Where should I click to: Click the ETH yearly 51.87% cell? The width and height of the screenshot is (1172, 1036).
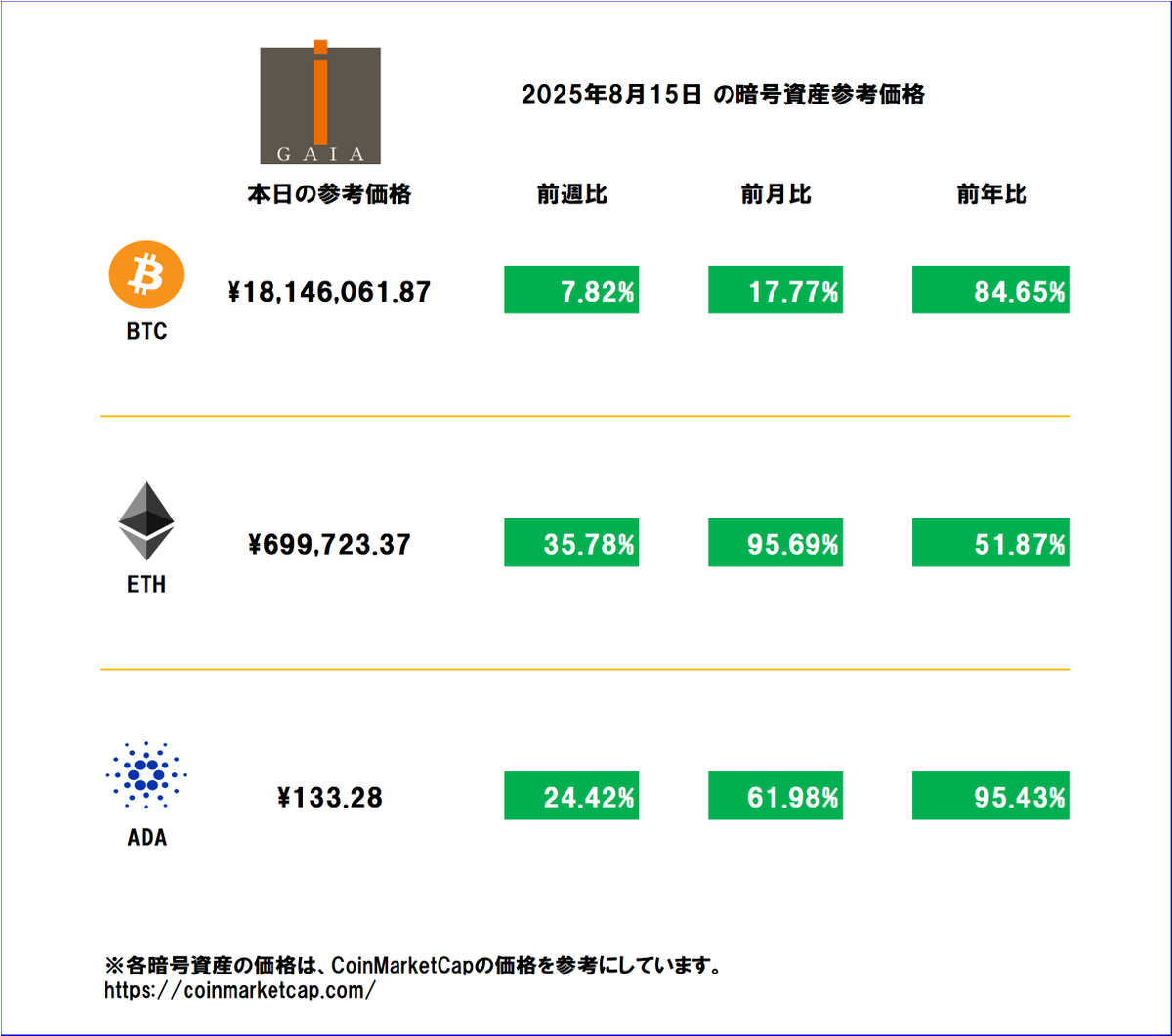[991, 542]
